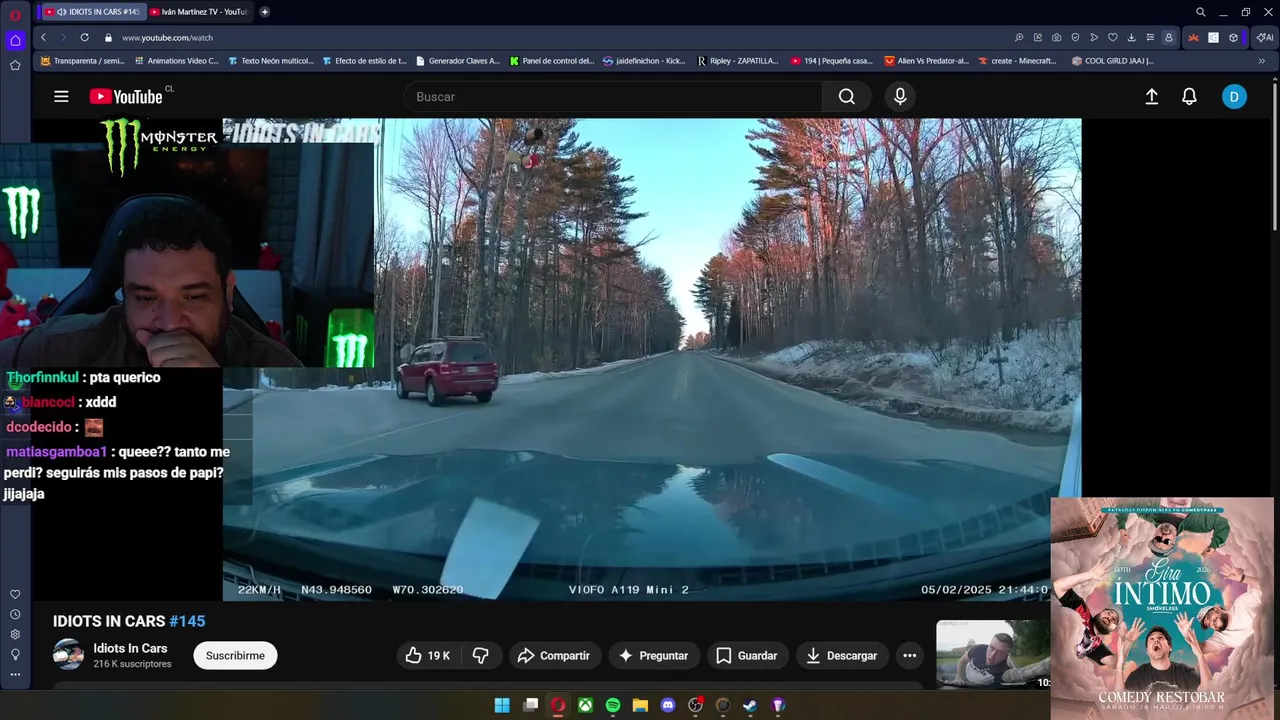Open Opera menu logo in sidebar
Viewport: 1280px width, 720px height.
[x=15, y=14]
